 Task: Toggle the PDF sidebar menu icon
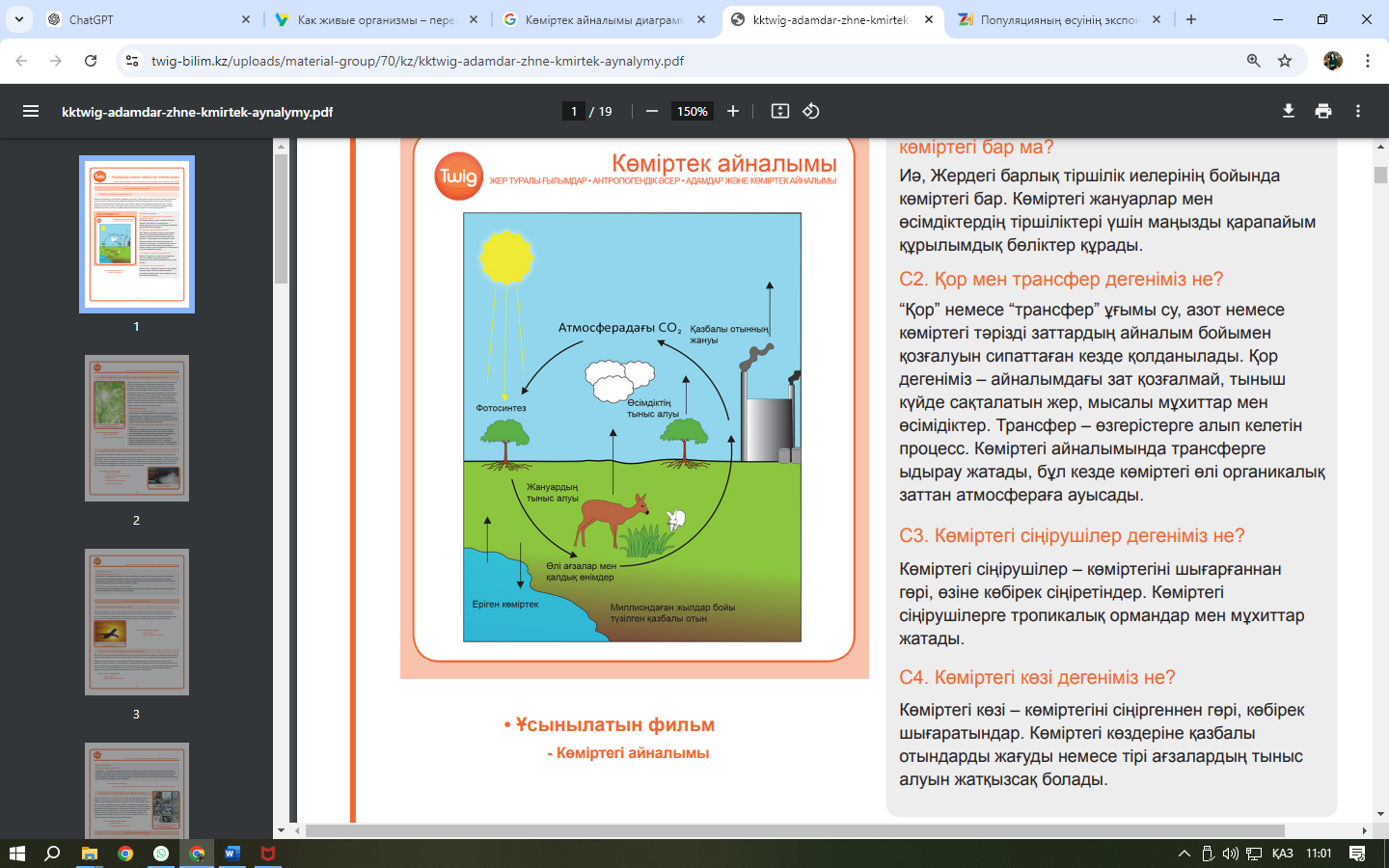[x=31, y=111]
